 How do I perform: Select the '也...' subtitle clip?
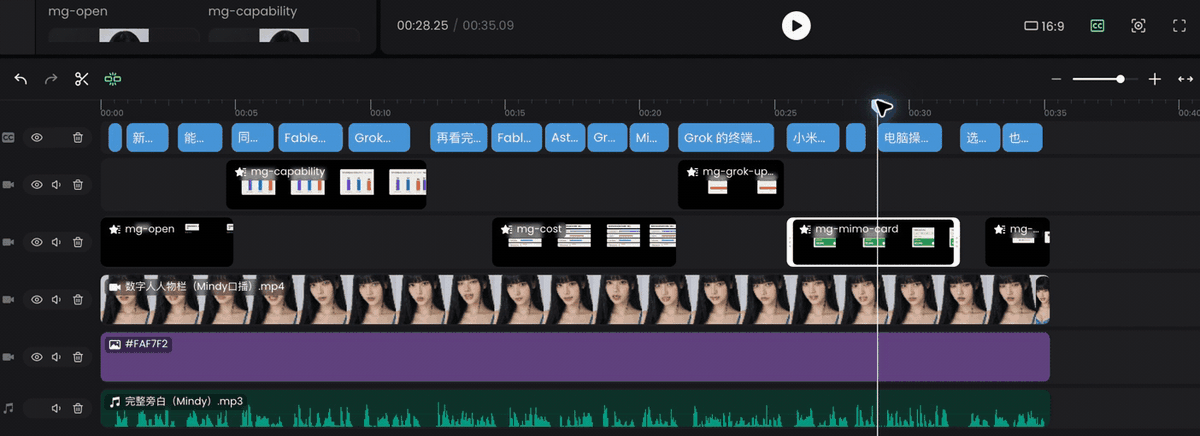tap(1022, 138)
